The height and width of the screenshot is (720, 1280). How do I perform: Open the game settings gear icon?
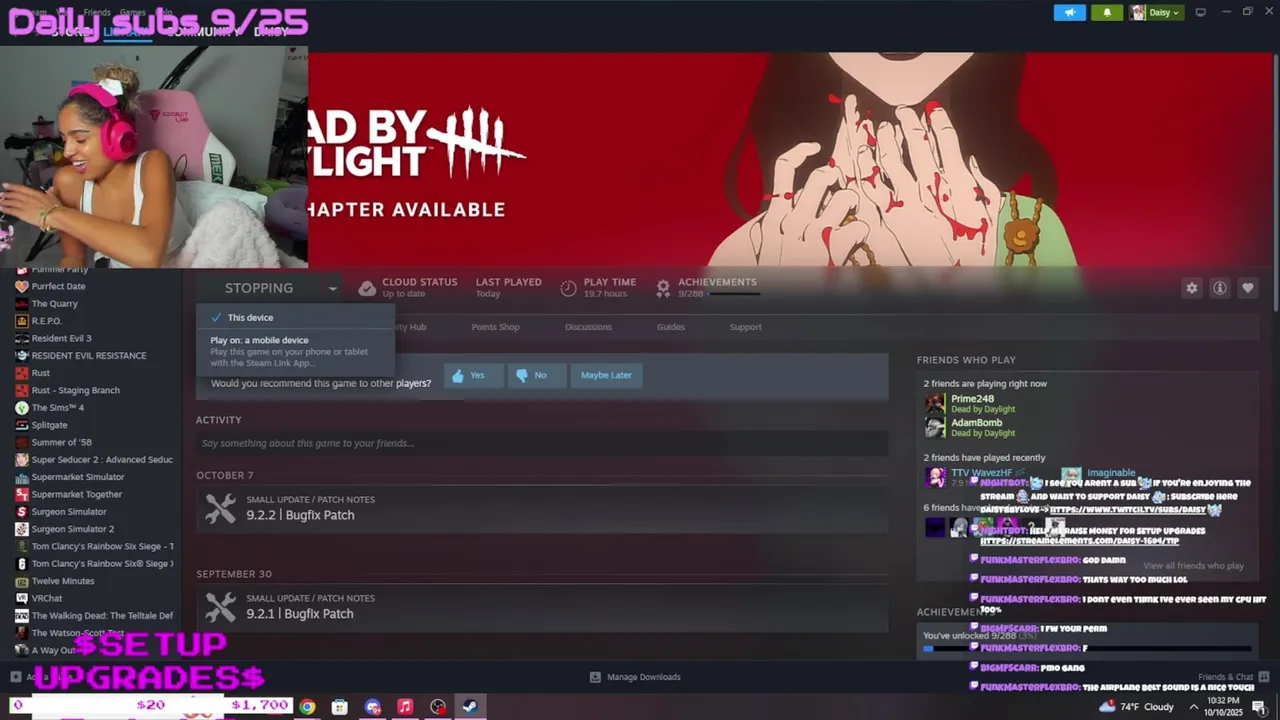(x=1191, y=288)
